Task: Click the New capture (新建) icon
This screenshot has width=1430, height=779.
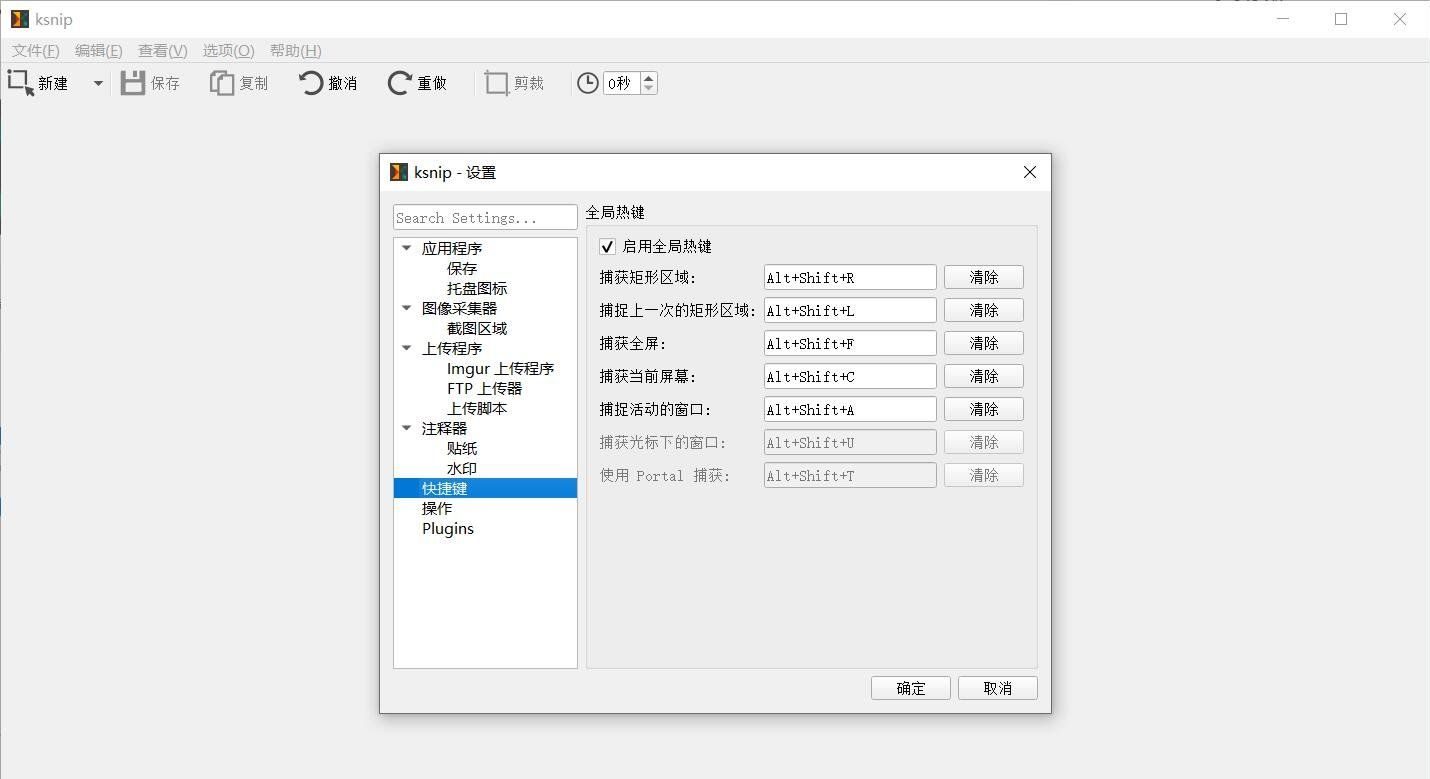Action: [21, 83]
